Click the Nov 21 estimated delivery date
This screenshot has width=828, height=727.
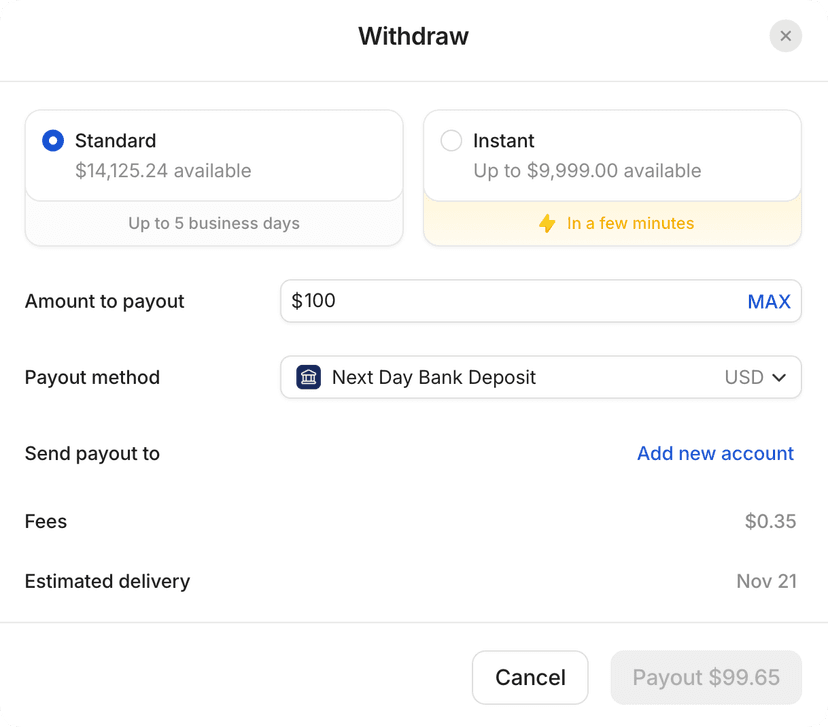click(x=766, y=581)
